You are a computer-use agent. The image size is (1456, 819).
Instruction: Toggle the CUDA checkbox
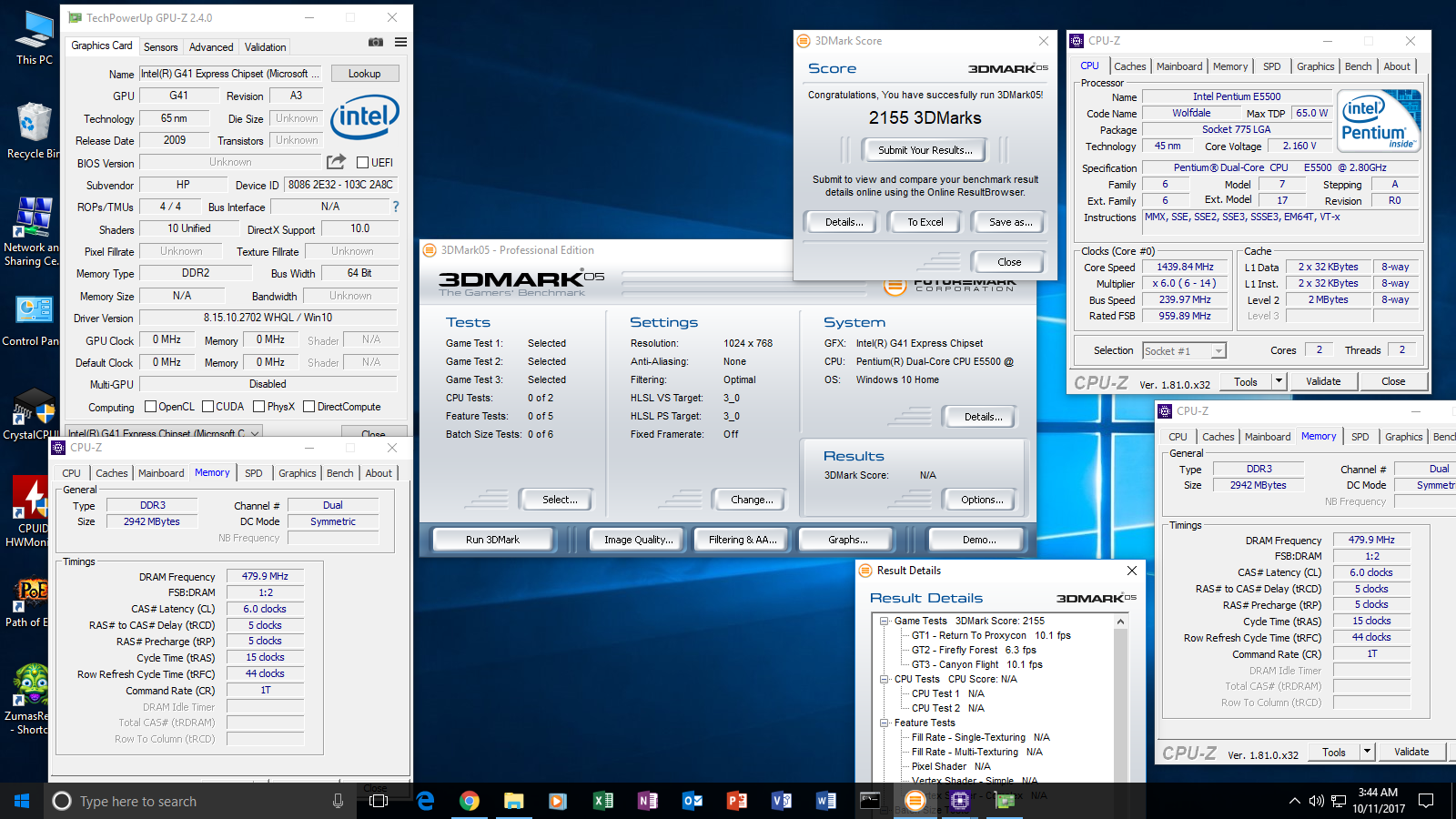pyautogui.click(x=208, y=407)
